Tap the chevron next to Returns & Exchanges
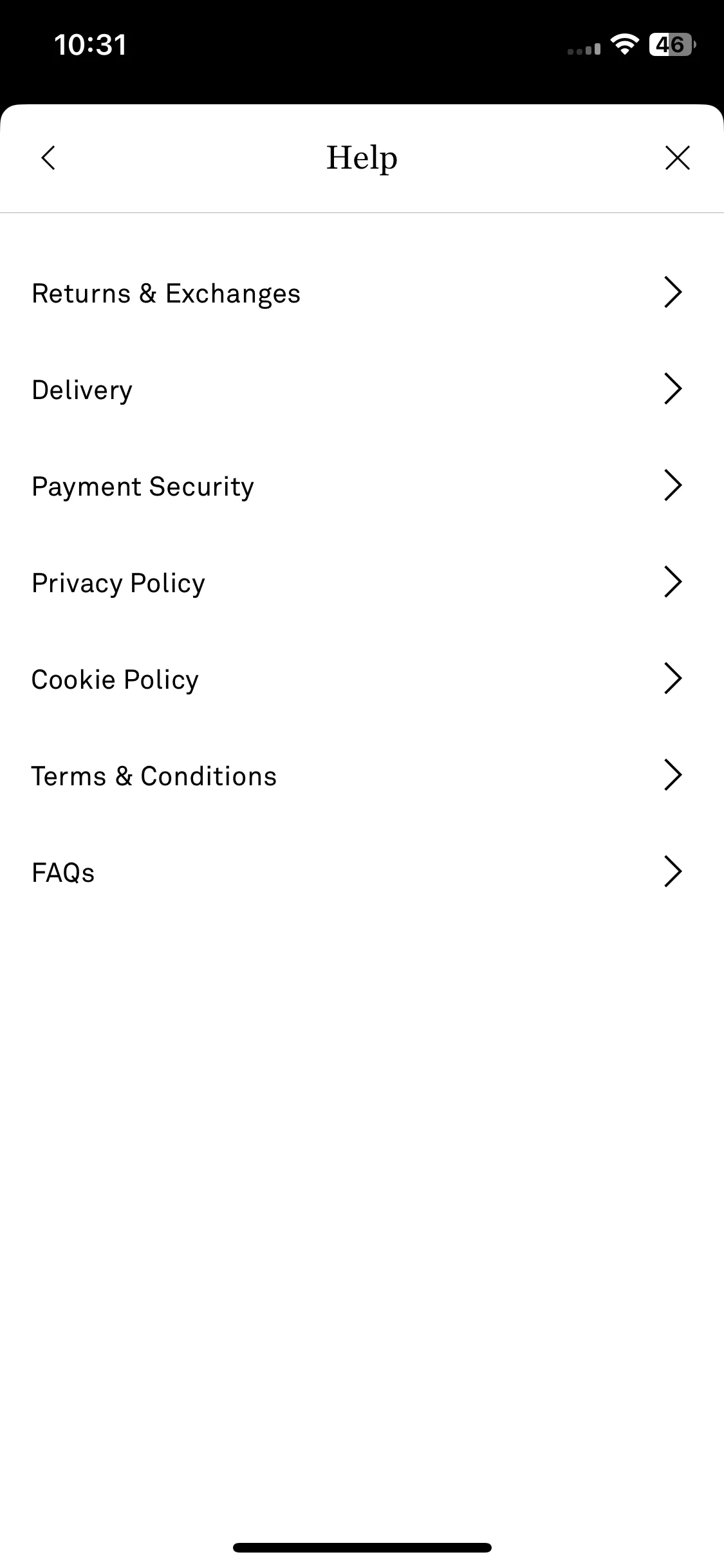 point(673,292)
